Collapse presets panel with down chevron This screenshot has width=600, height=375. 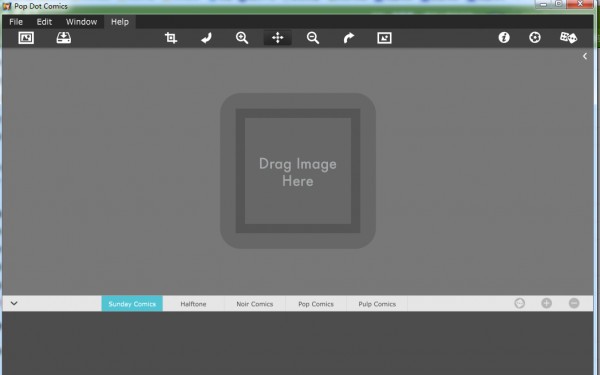[x=14, y=303]
